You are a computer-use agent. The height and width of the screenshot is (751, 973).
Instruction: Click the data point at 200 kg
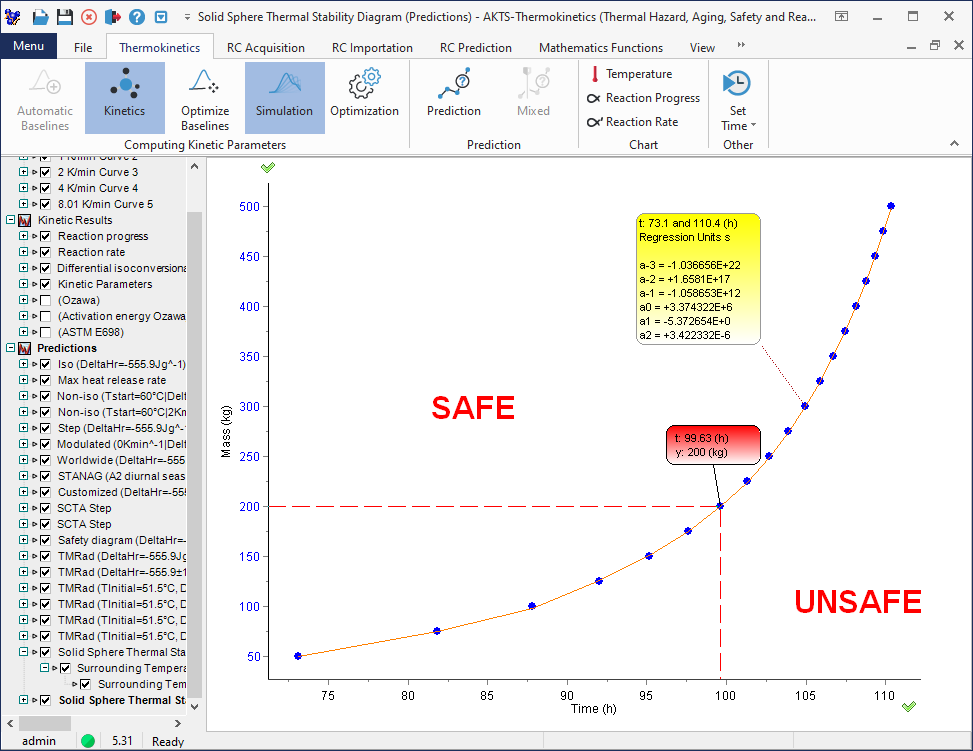pyautogui.click(x=720, y=506)
